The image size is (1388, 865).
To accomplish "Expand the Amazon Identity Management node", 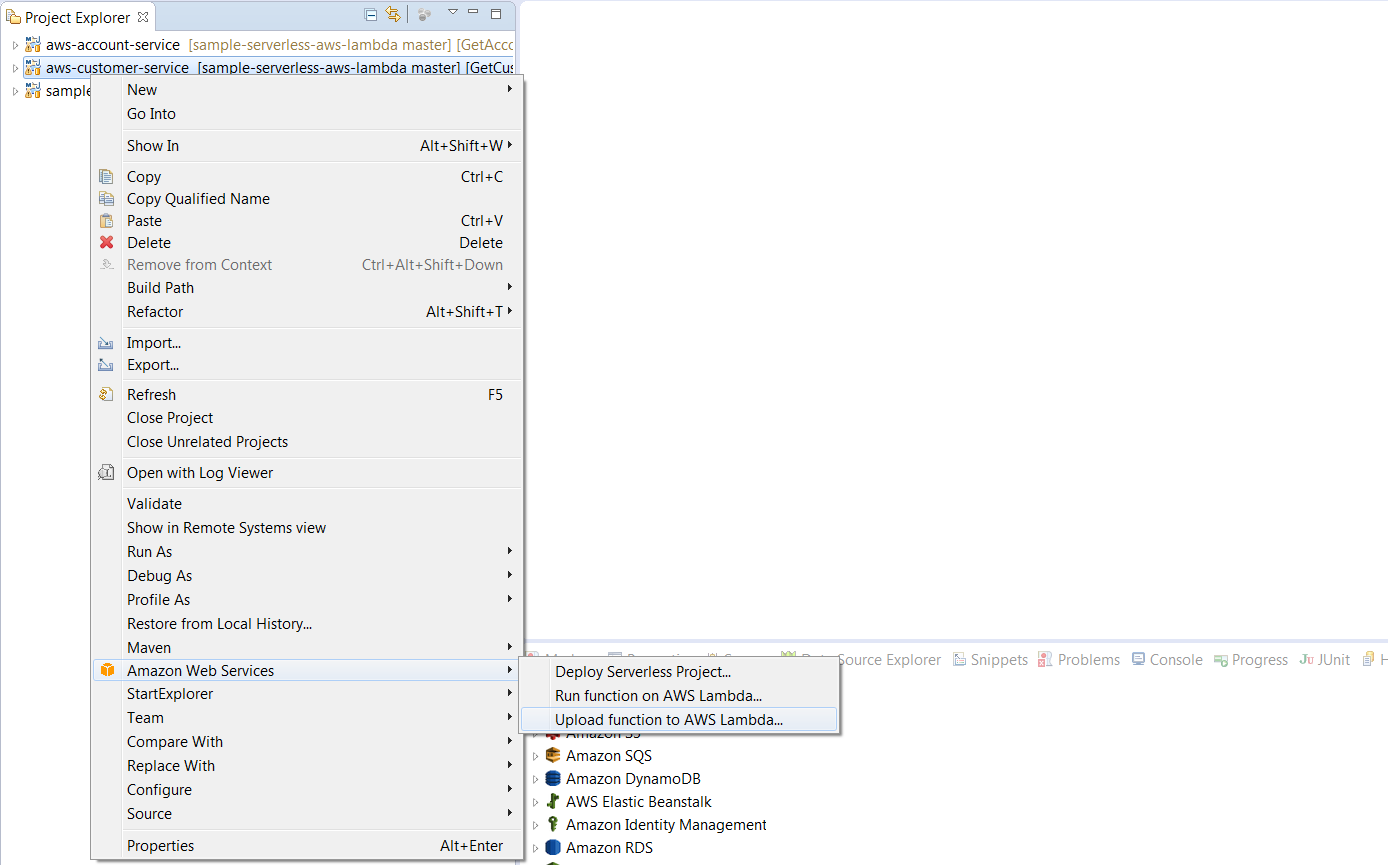I will 535,825.
